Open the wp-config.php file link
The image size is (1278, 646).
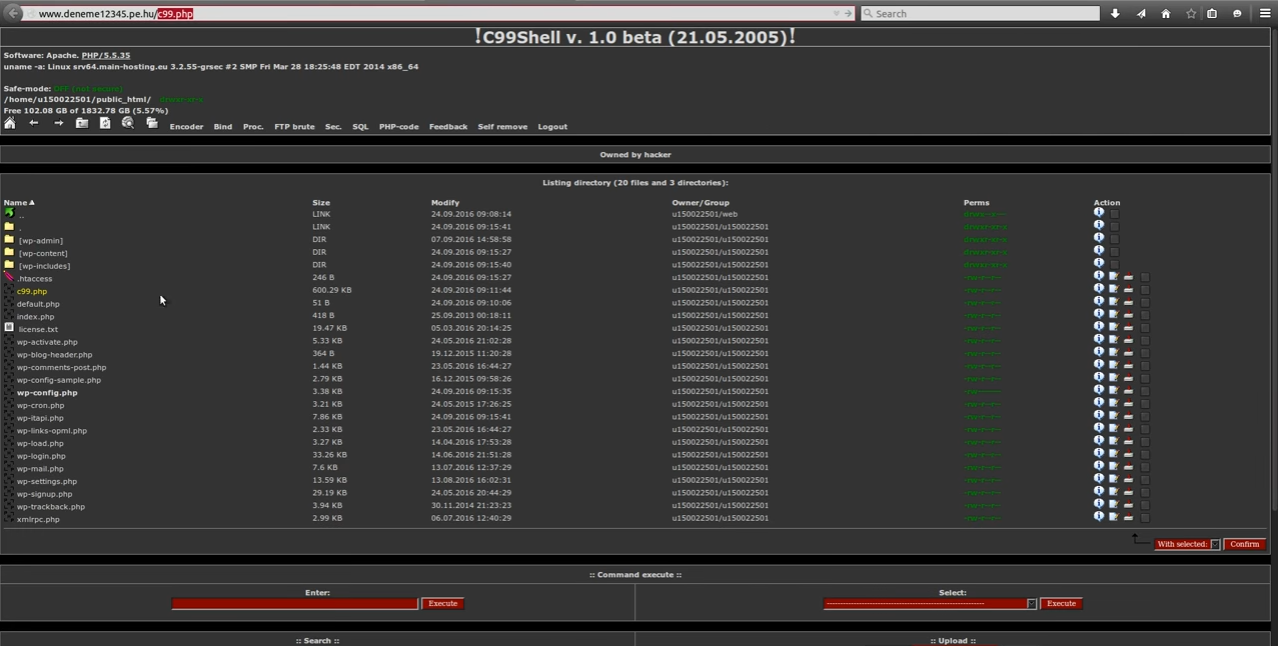tap(47, 393)
